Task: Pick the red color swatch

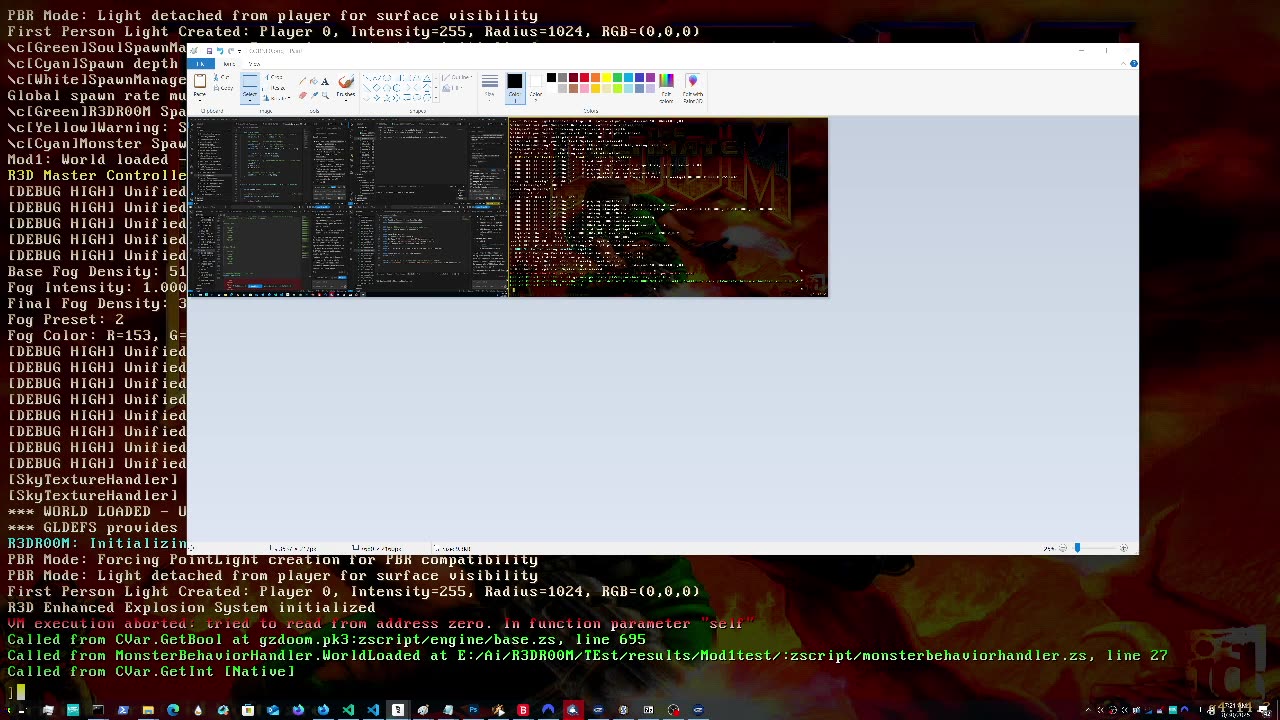Action: pyautogui.click(x=584, y=77)
